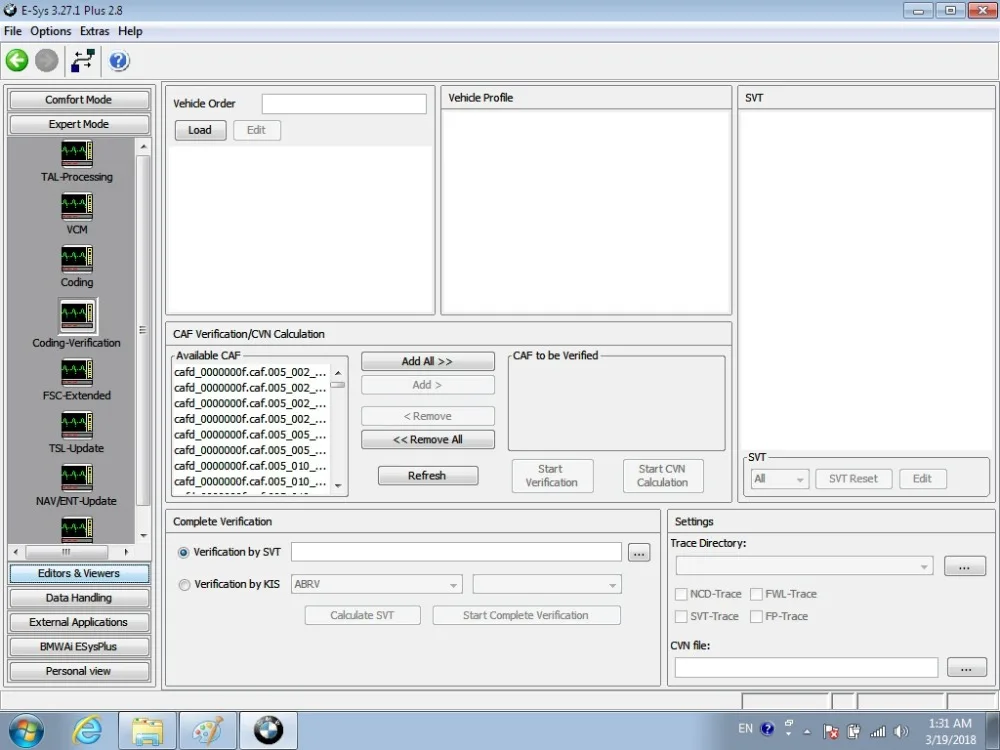Click the network signal tray icon
The height and width of the screenshot is (750, 1000).
pos(878,732)
